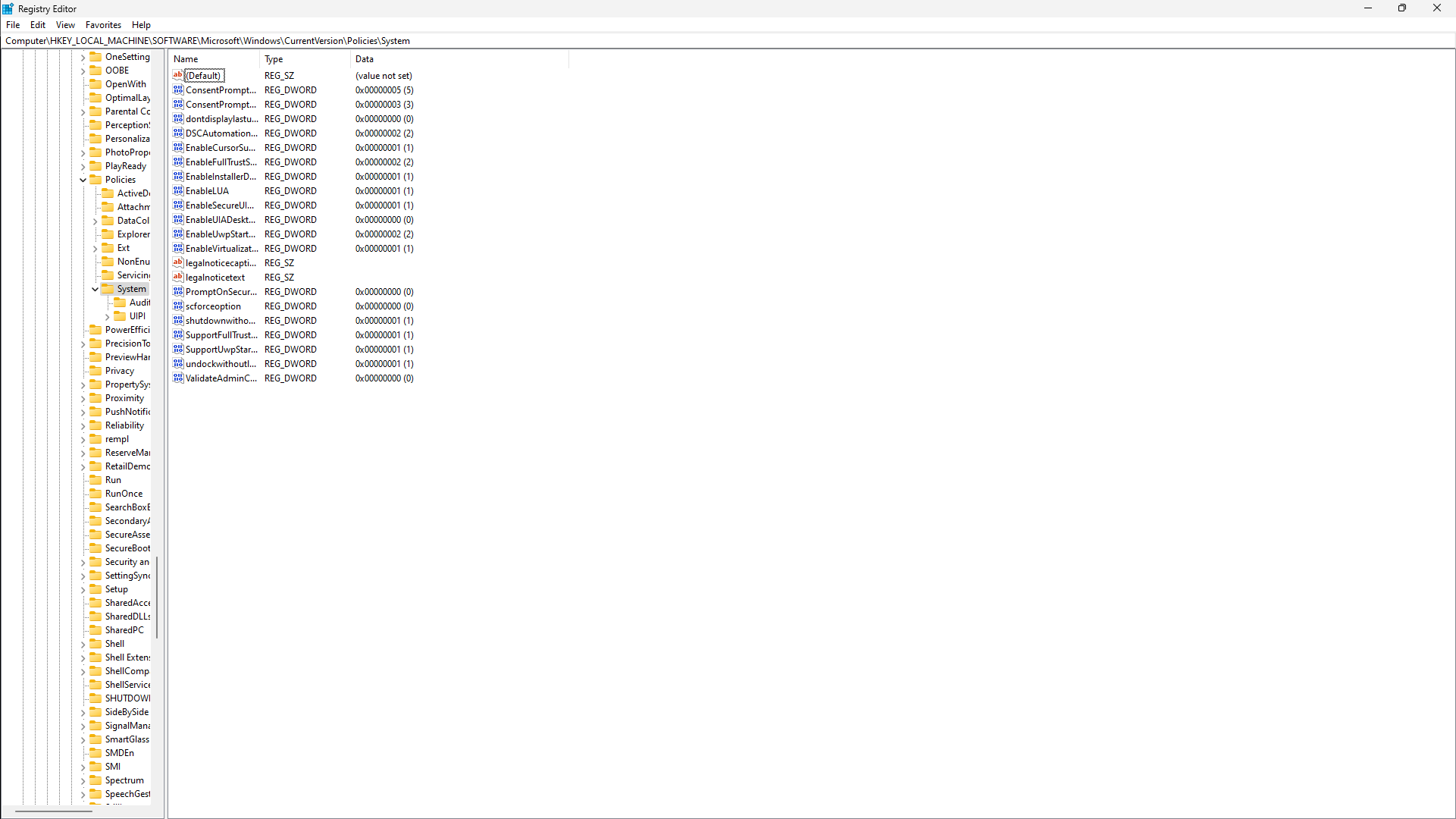
Task: Click the Registry Editor title bar icon
Action: [8, 9]
